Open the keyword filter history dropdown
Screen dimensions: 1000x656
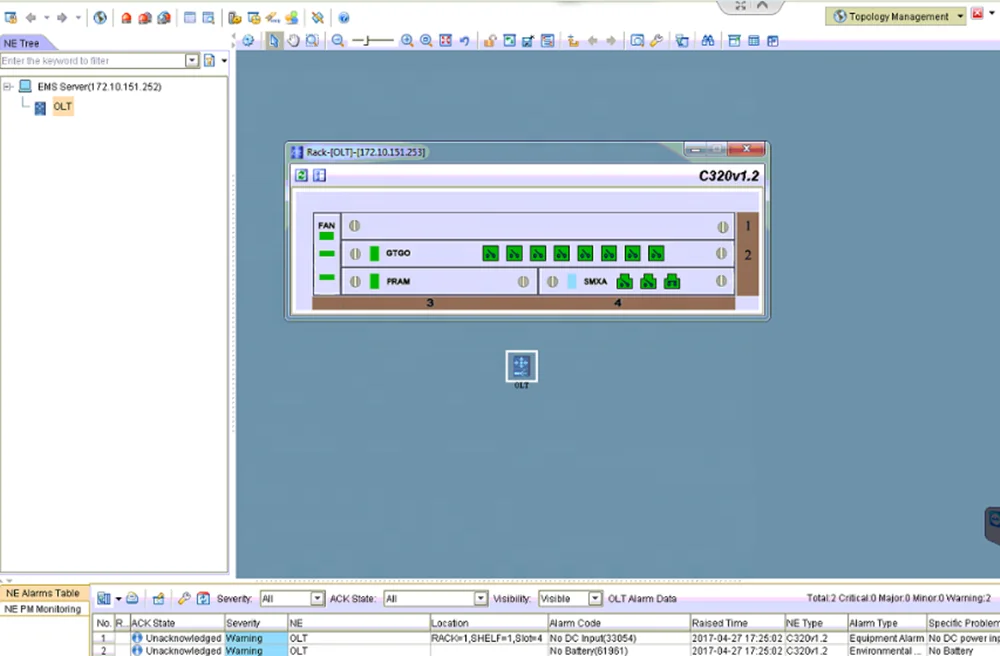pos(192,61)
